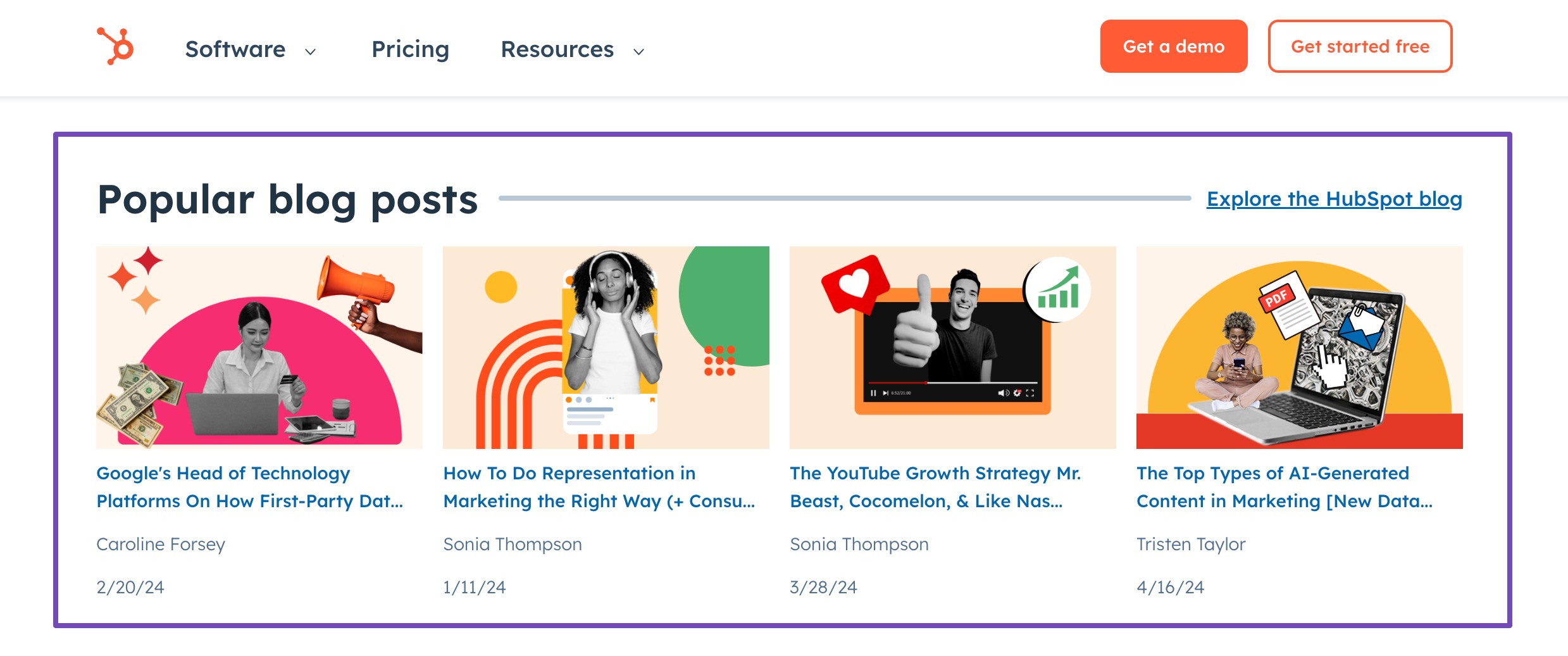Click author name Caroline Forsey

(161, 545)
